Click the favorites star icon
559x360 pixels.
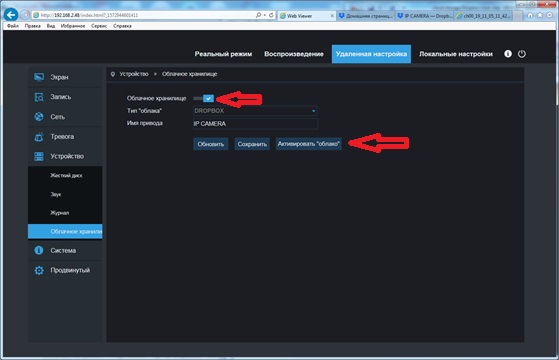[x=540, y=15]
